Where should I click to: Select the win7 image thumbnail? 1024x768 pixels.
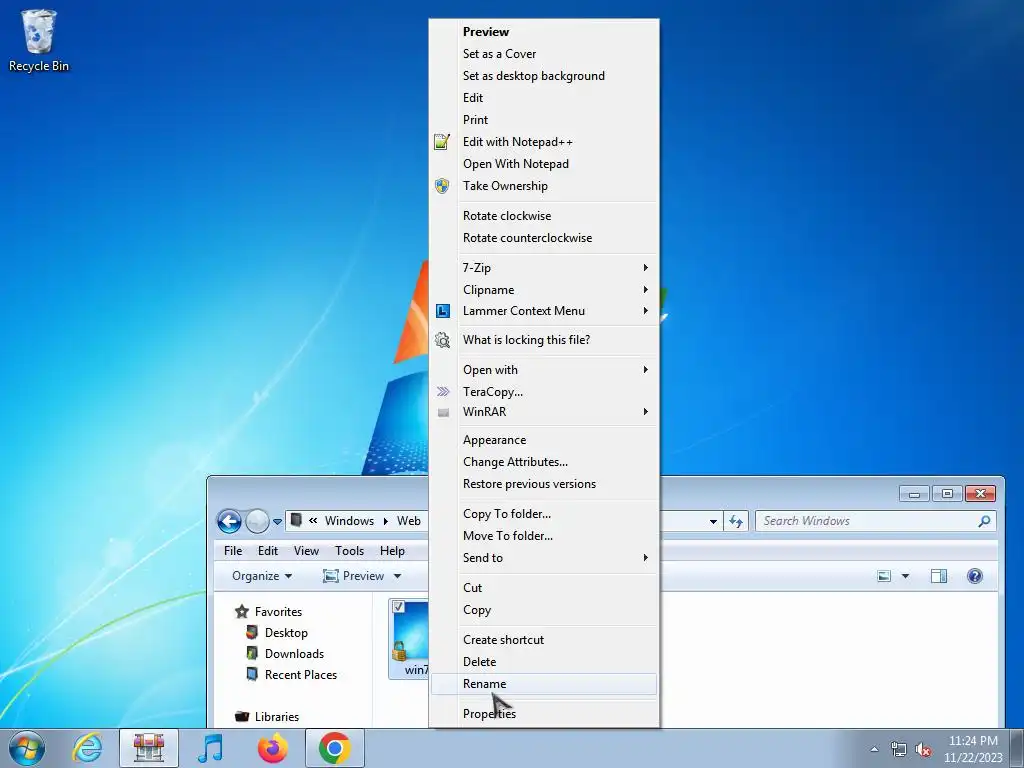[x=409, y=639]
